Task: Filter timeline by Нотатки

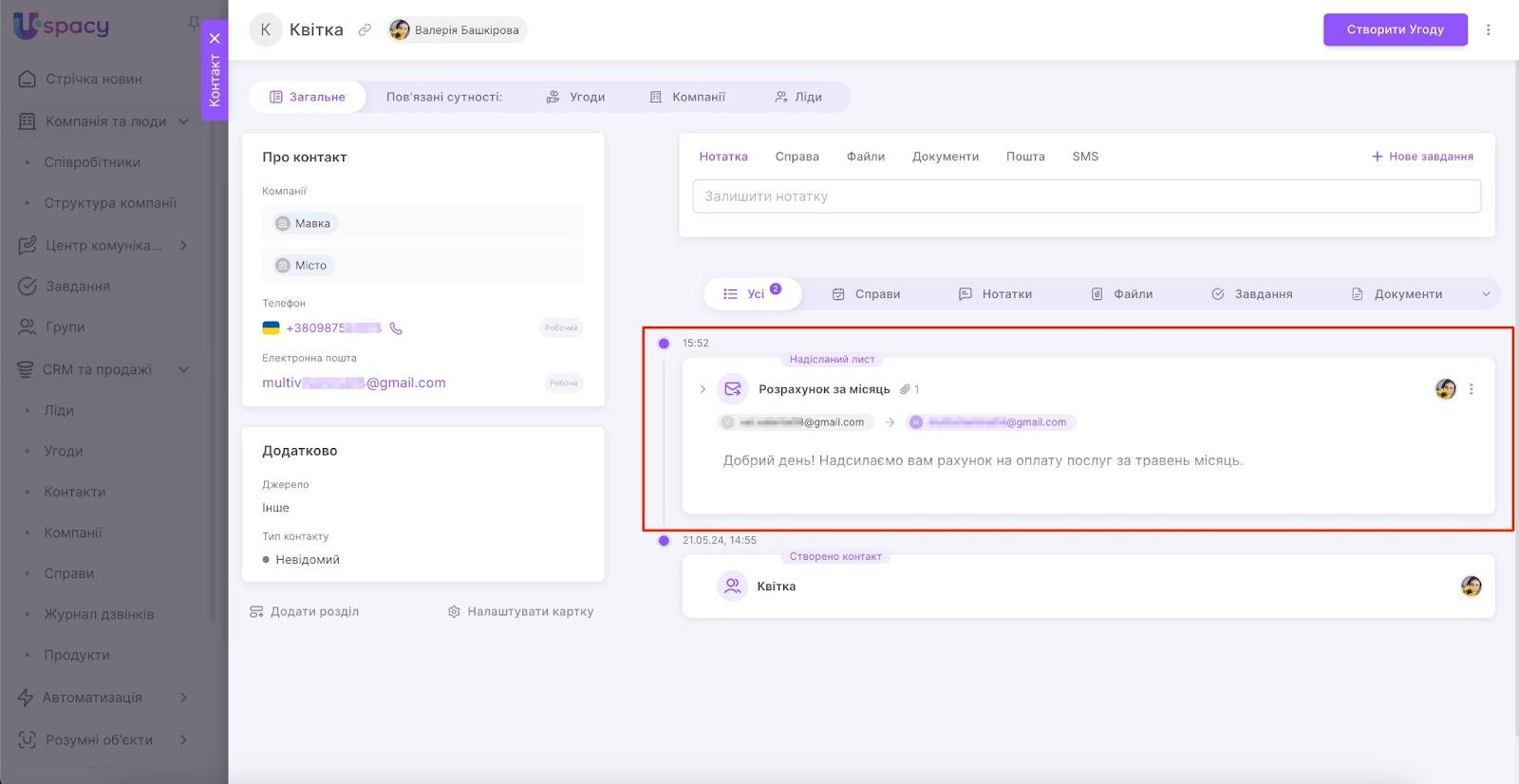Action: [995, 294]
